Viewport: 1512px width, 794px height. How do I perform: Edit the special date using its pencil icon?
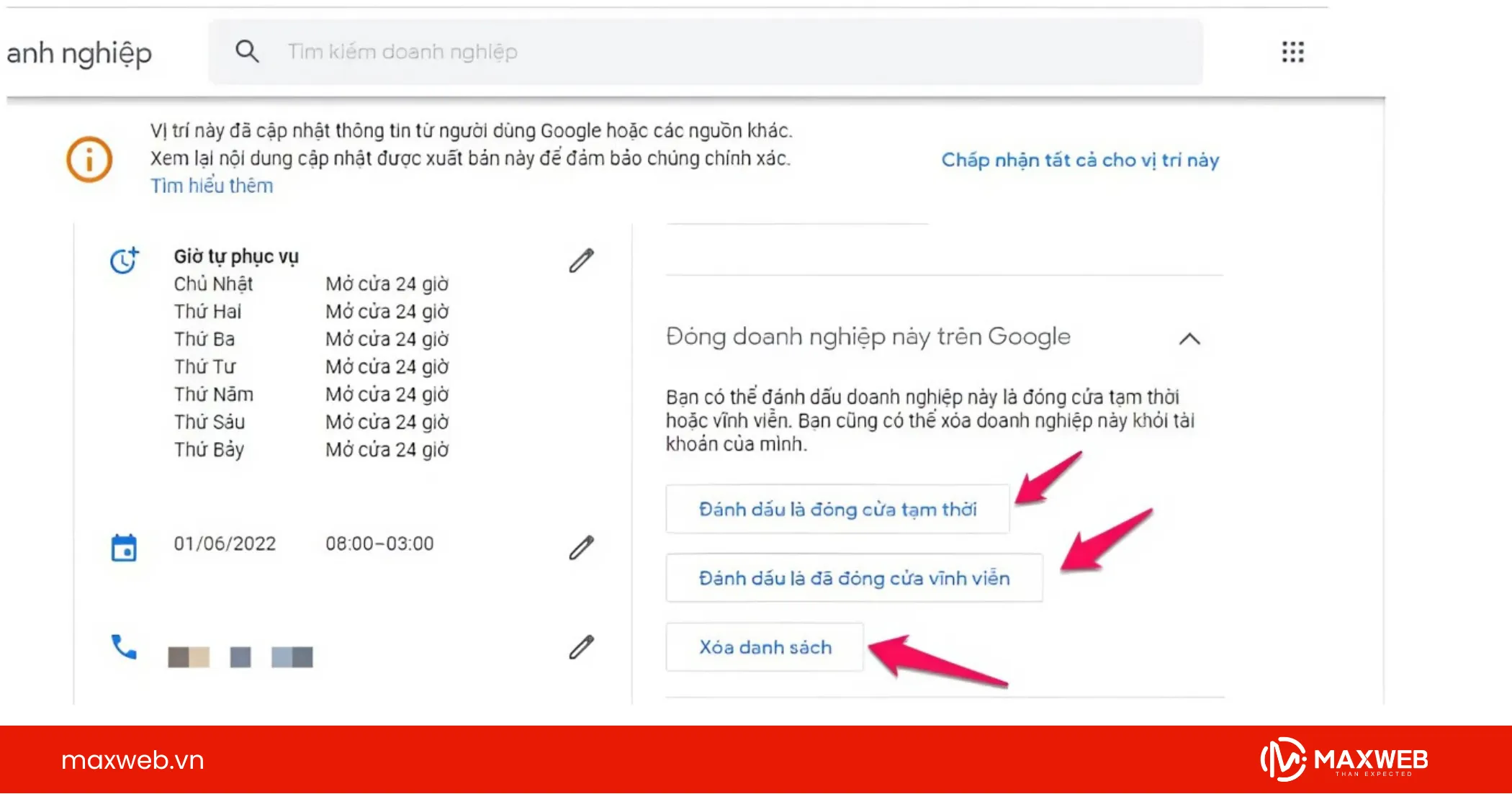click(x=580, y=547)
